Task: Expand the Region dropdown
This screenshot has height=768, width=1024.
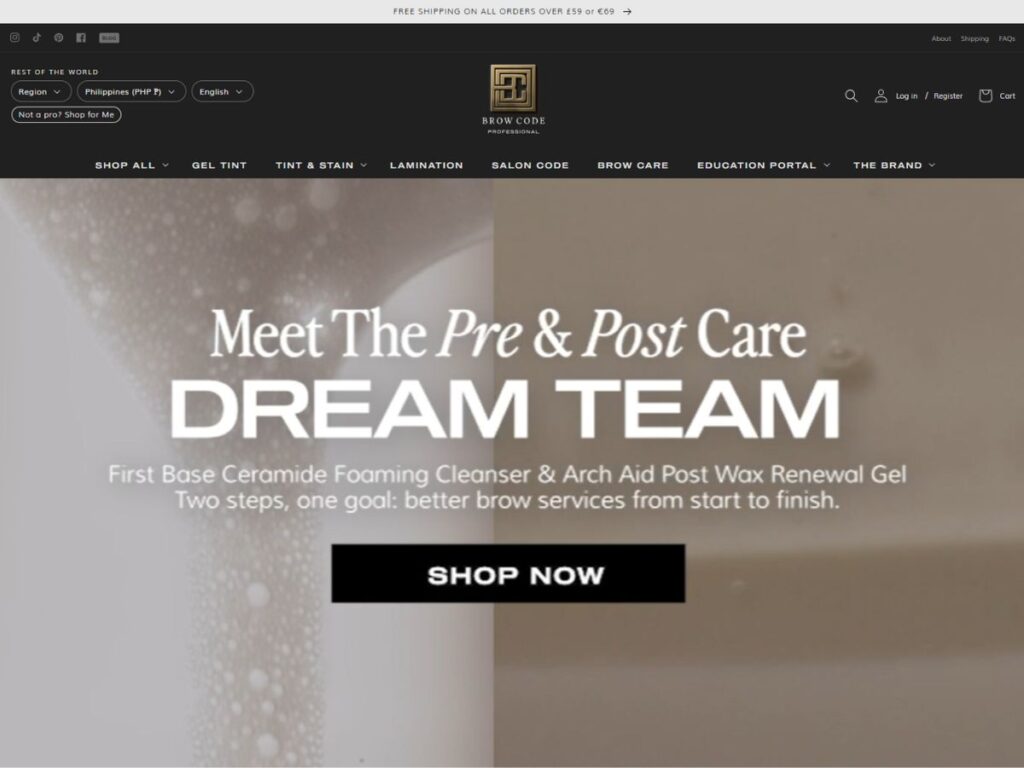Action: (x=40, y=91)
